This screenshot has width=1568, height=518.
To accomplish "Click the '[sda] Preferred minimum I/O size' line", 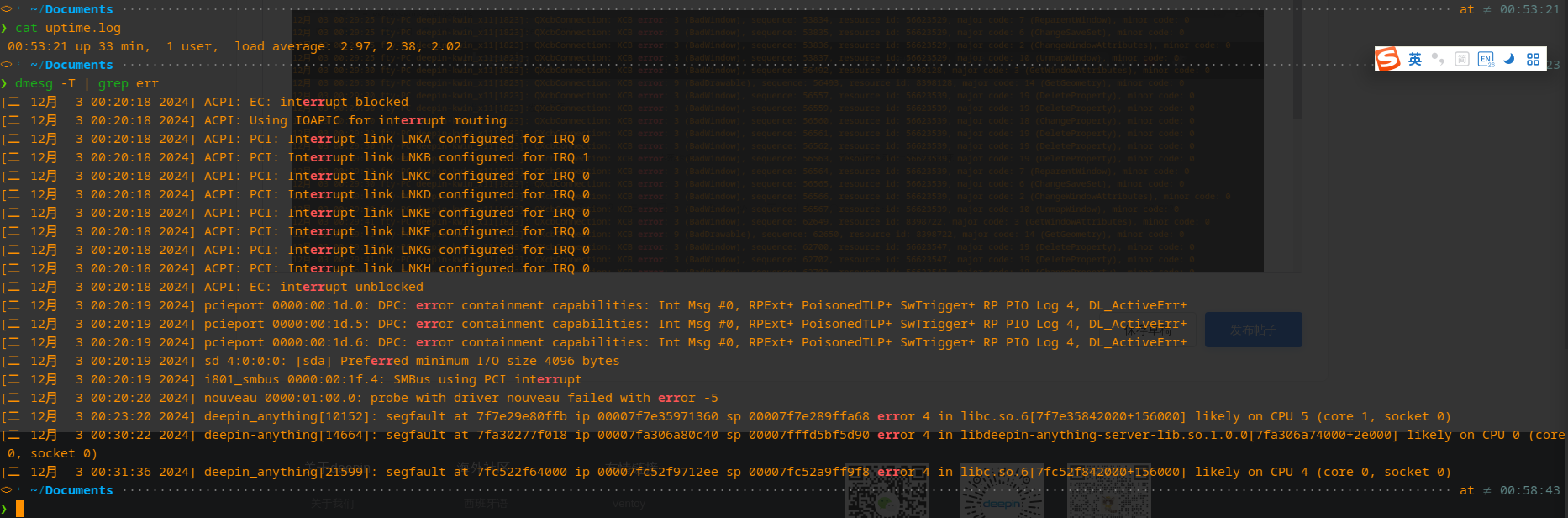I will click(x=311, y=361).
